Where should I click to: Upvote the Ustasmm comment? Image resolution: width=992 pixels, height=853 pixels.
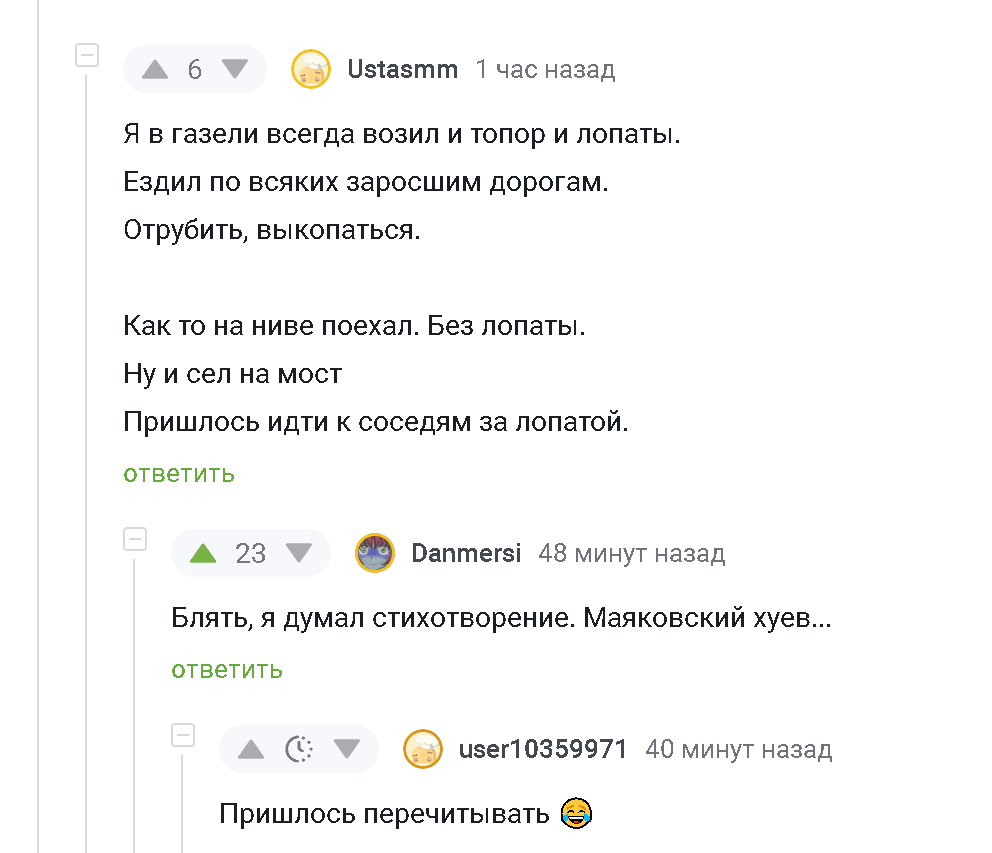(155, 69)
